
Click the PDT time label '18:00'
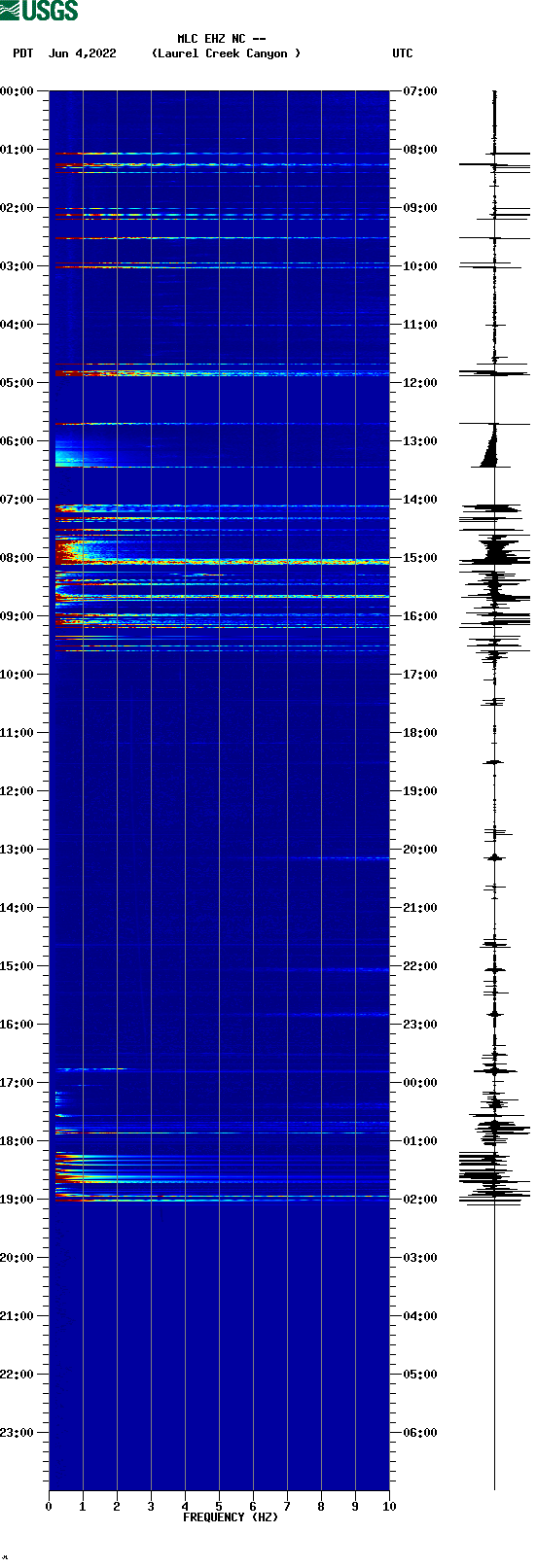(x=18, y=1141)
